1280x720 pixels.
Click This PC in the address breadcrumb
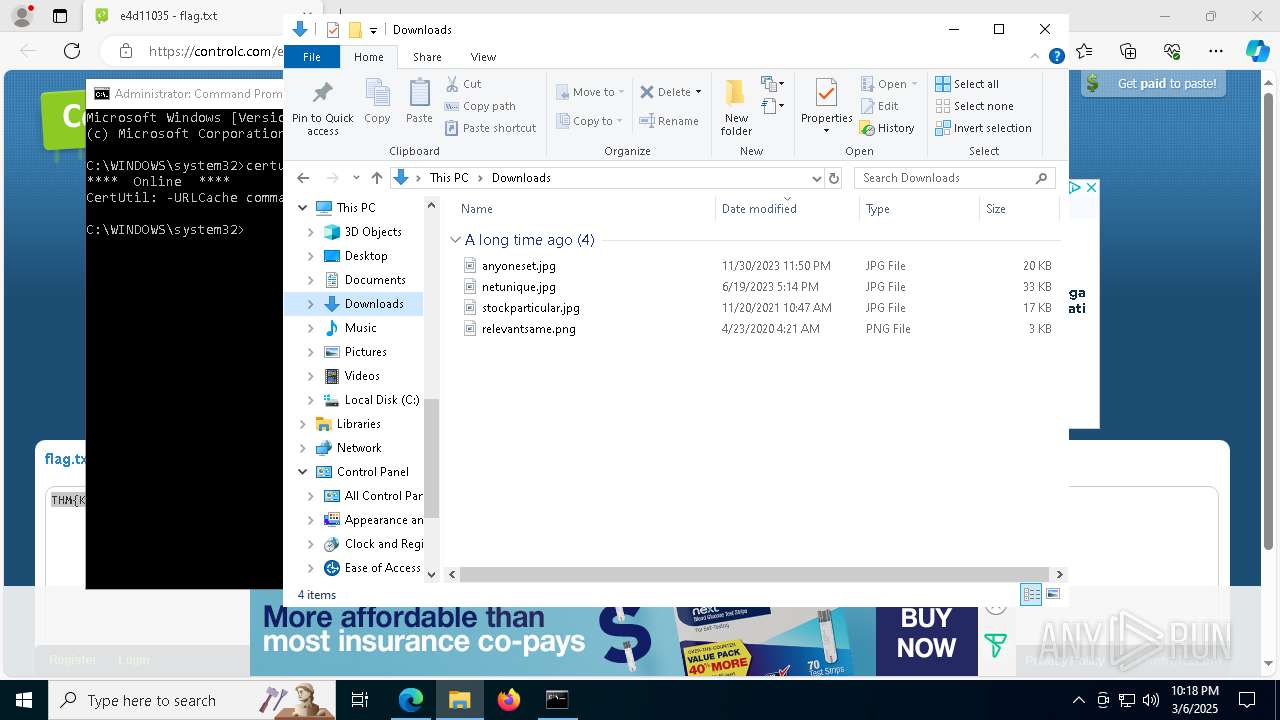(x=449, y=178)
